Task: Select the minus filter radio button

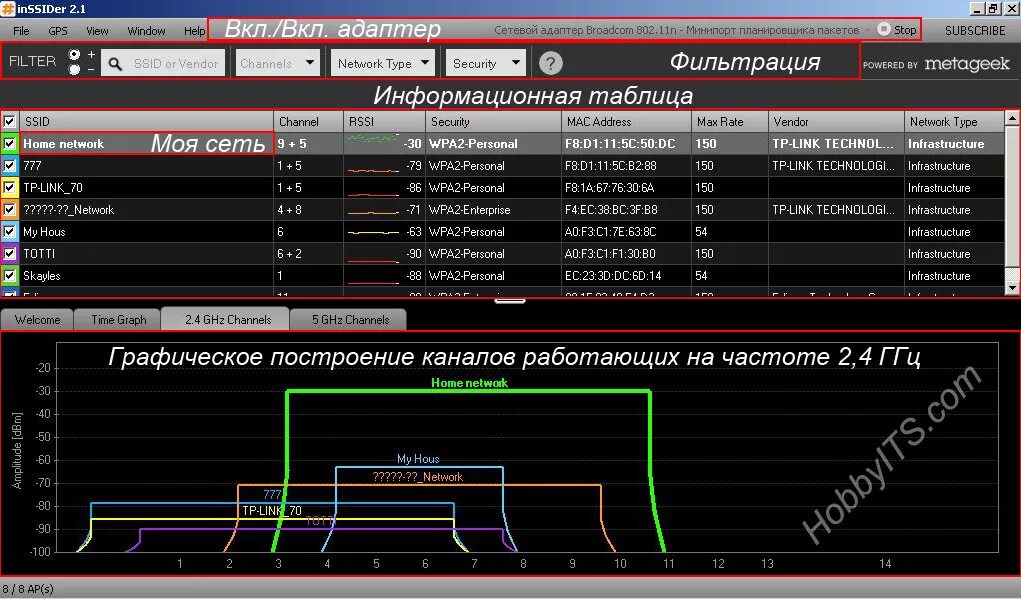Action: point(75,69)
